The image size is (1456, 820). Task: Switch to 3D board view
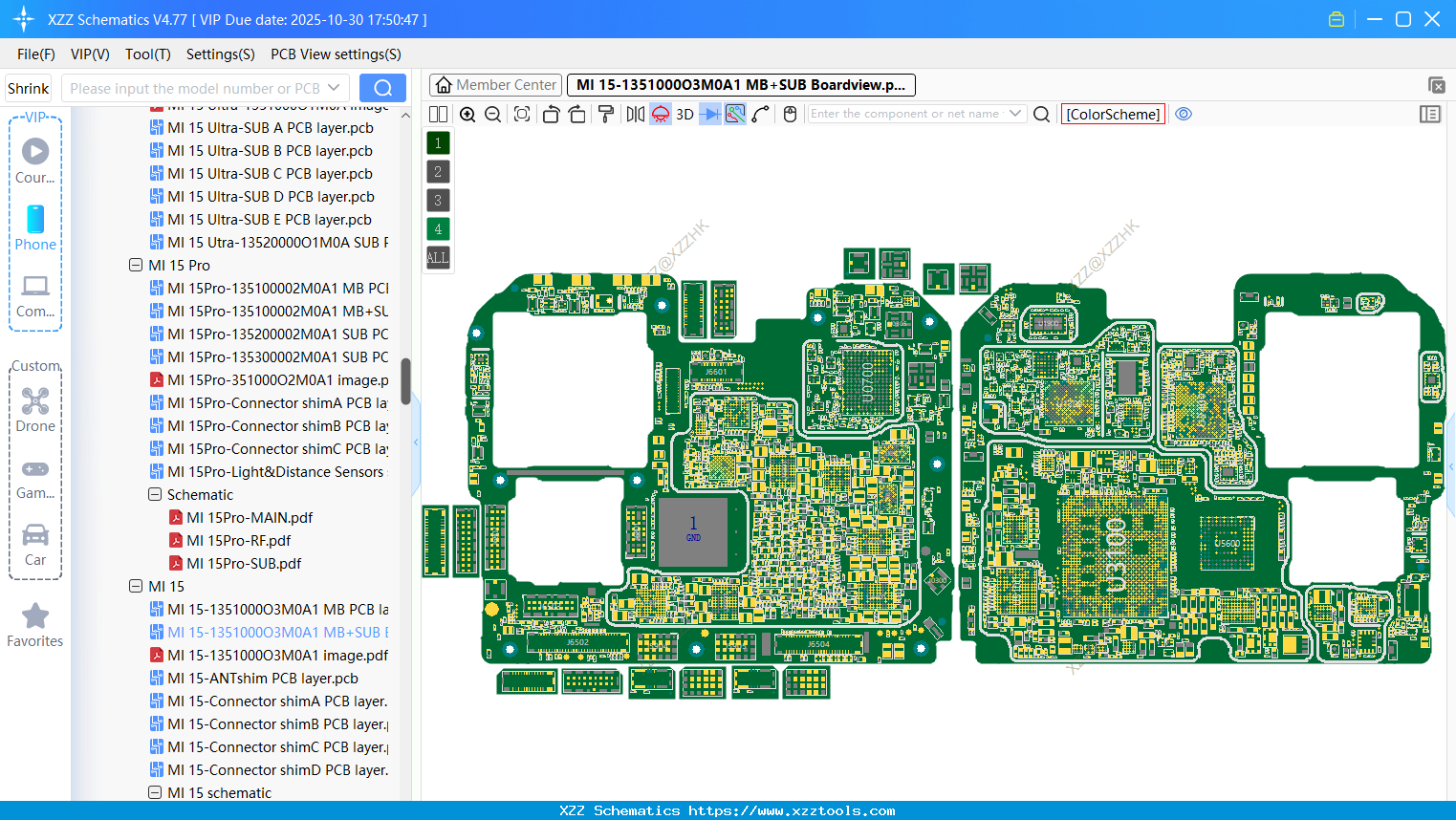tap(684, 114)
